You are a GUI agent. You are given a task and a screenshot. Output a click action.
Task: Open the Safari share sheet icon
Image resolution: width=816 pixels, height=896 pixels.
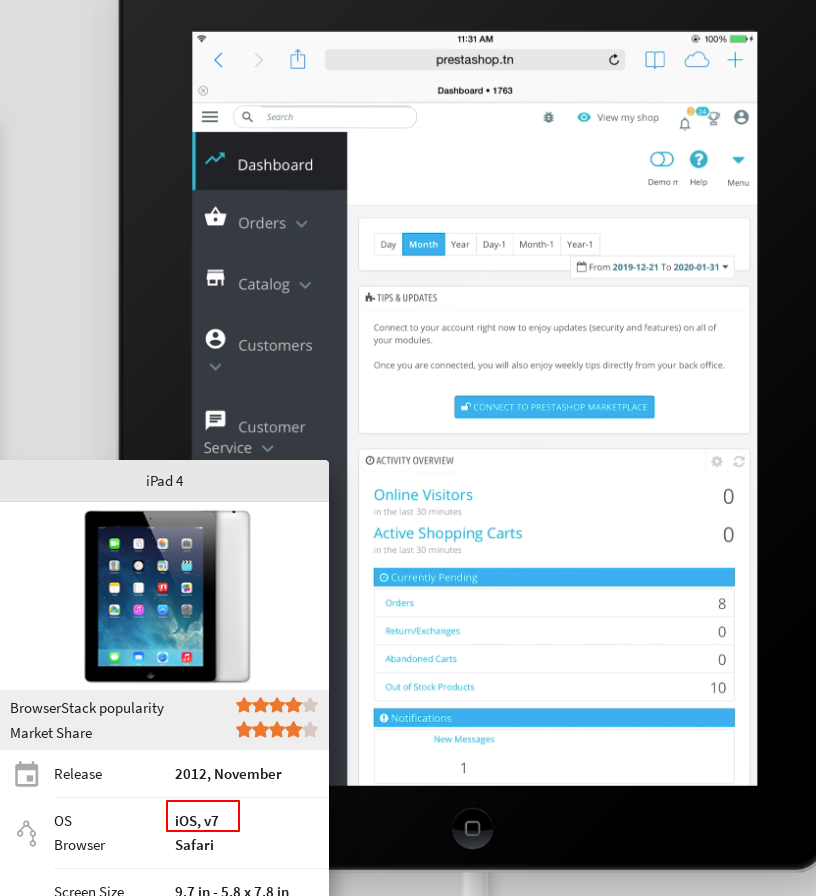point(298,59)
